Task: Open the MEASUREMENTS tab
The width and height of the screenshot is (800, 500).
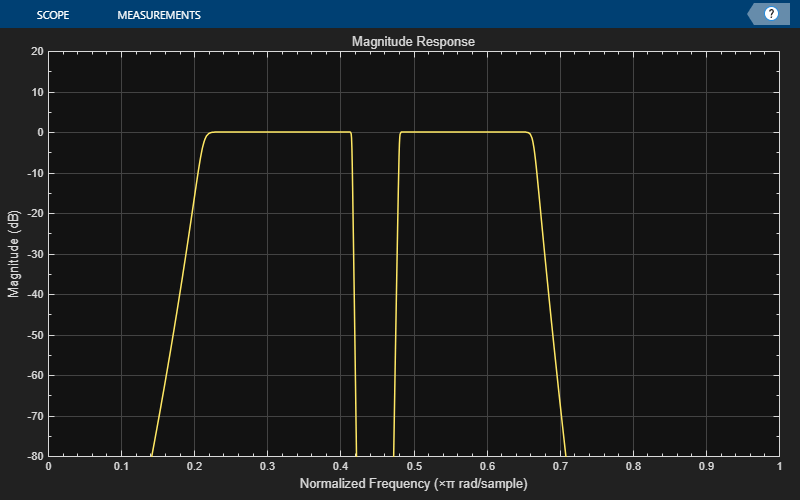Action: (158, 16)
